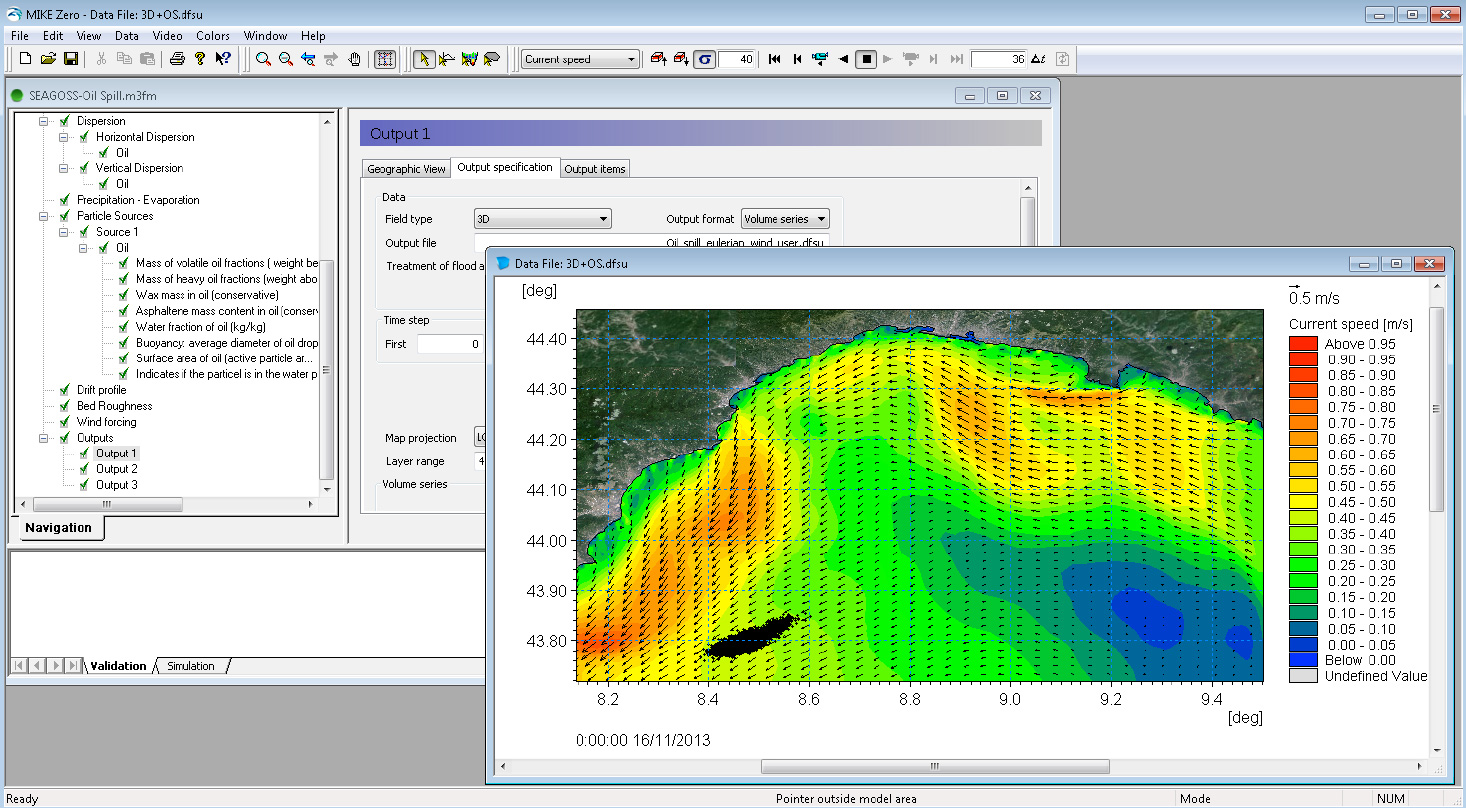Open the Current speed item dropdown
Viewport: 1466px width, 808px height.
(x=580, y=59)
